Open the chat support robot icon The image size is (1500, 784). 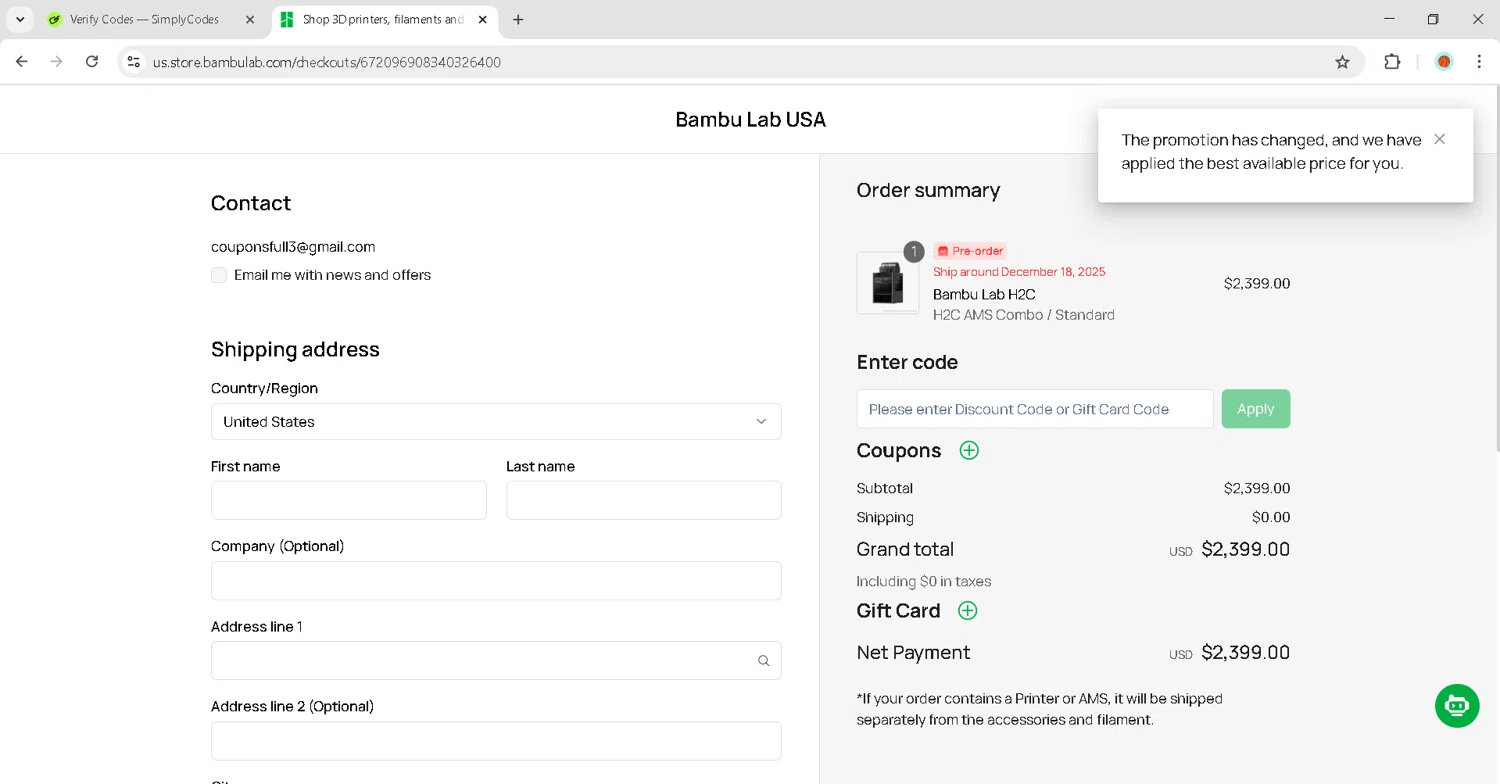click(1457, 706)
